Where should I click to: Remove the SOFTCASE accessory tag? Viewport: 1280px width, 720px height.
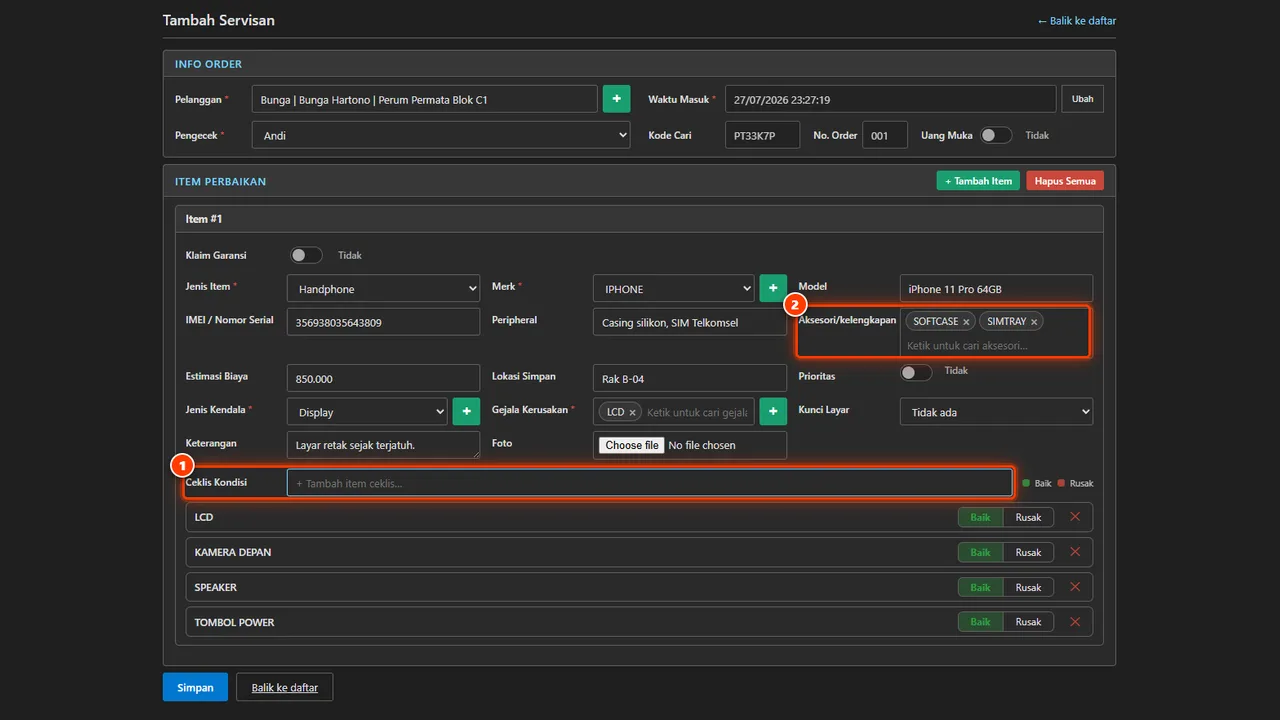coord(966,322)
